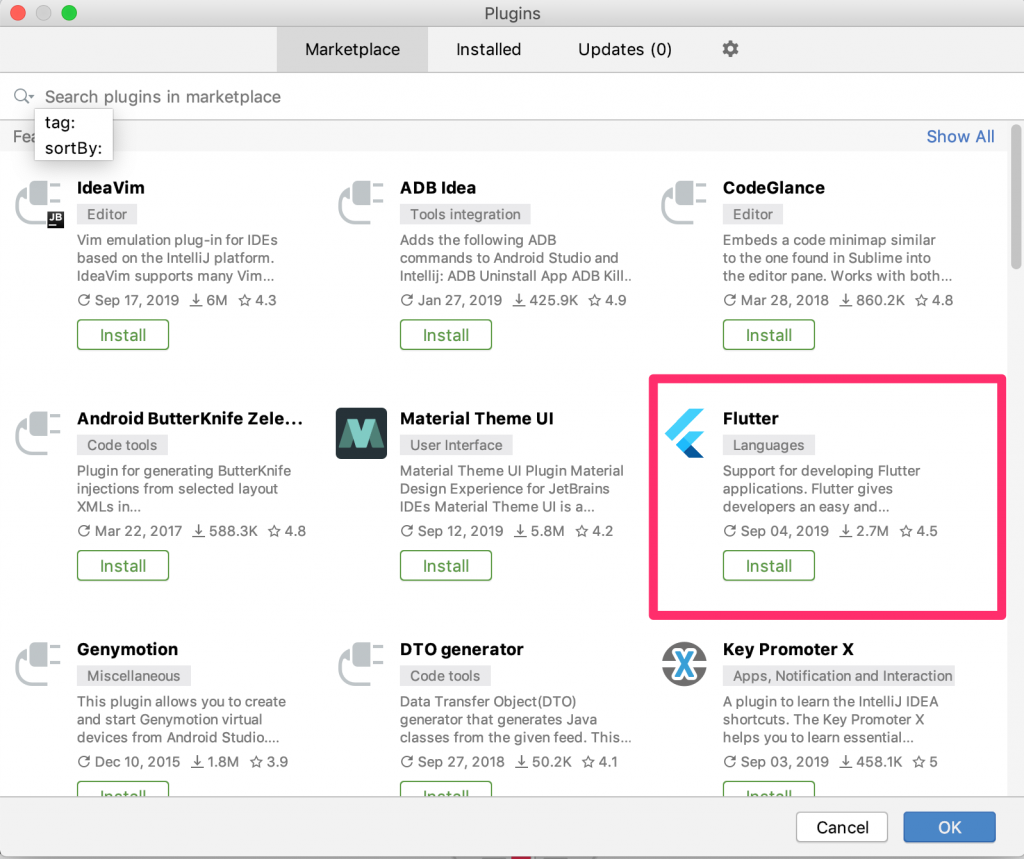The height and width of the screenshot is (859, 1024).
Task: Install the ADB Idea plugin
Action: (446, 335)
